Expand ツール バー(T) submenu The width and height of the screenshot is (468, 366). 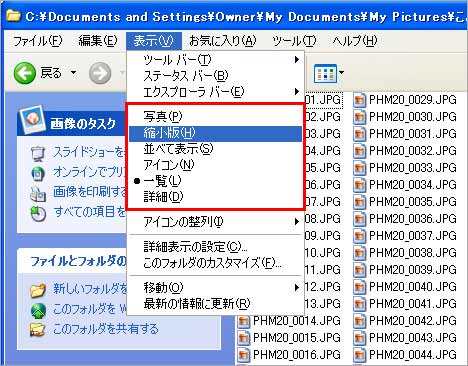215,60
